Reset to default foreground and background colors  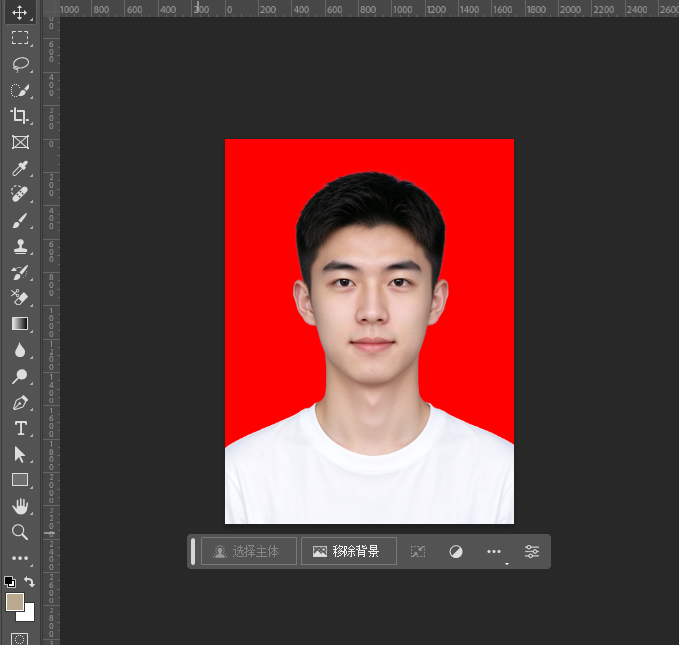(10, 582)
